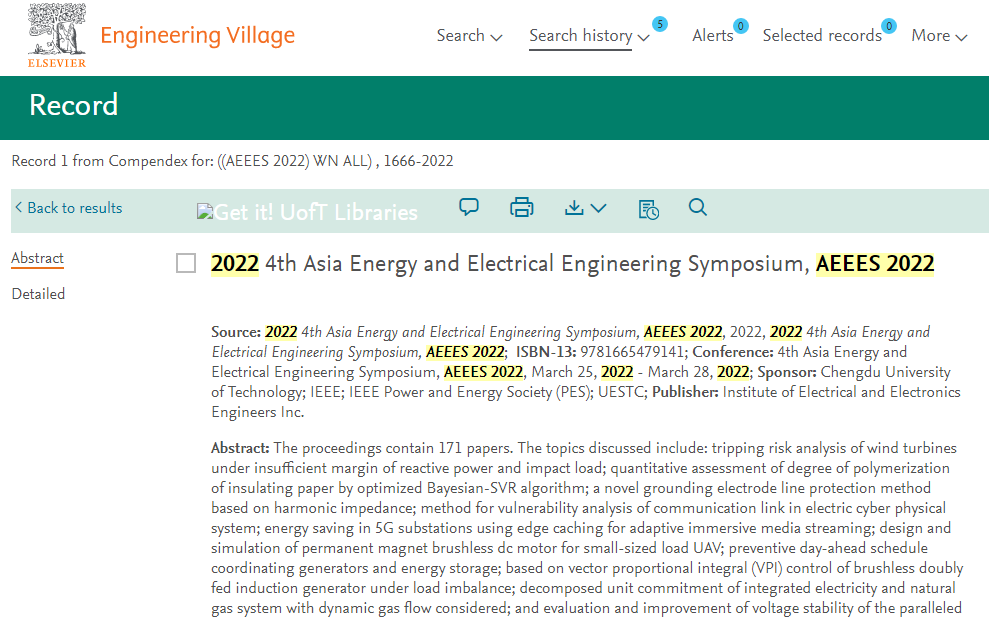Screen dimensions: 989x618
Task: Click the Engineering Village home link
Action: pos(197,35)
